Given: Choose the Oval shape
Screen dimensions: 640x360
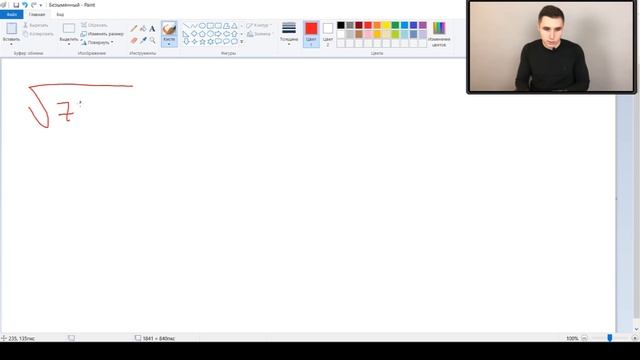Looking at the screenshot, I should pos(202,26).
